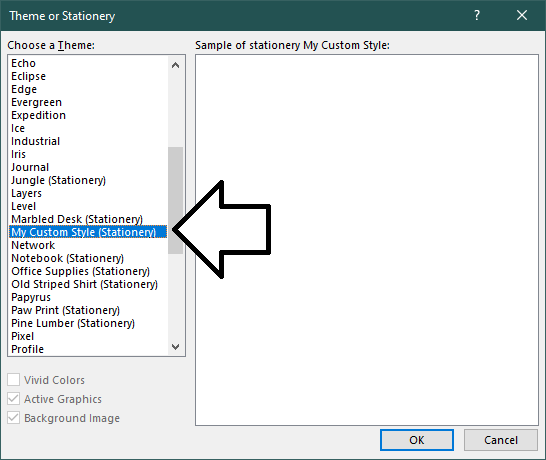Screen dimensions: 546x460
Task: Click the theme list scroll up arrow
Action: 176,65
